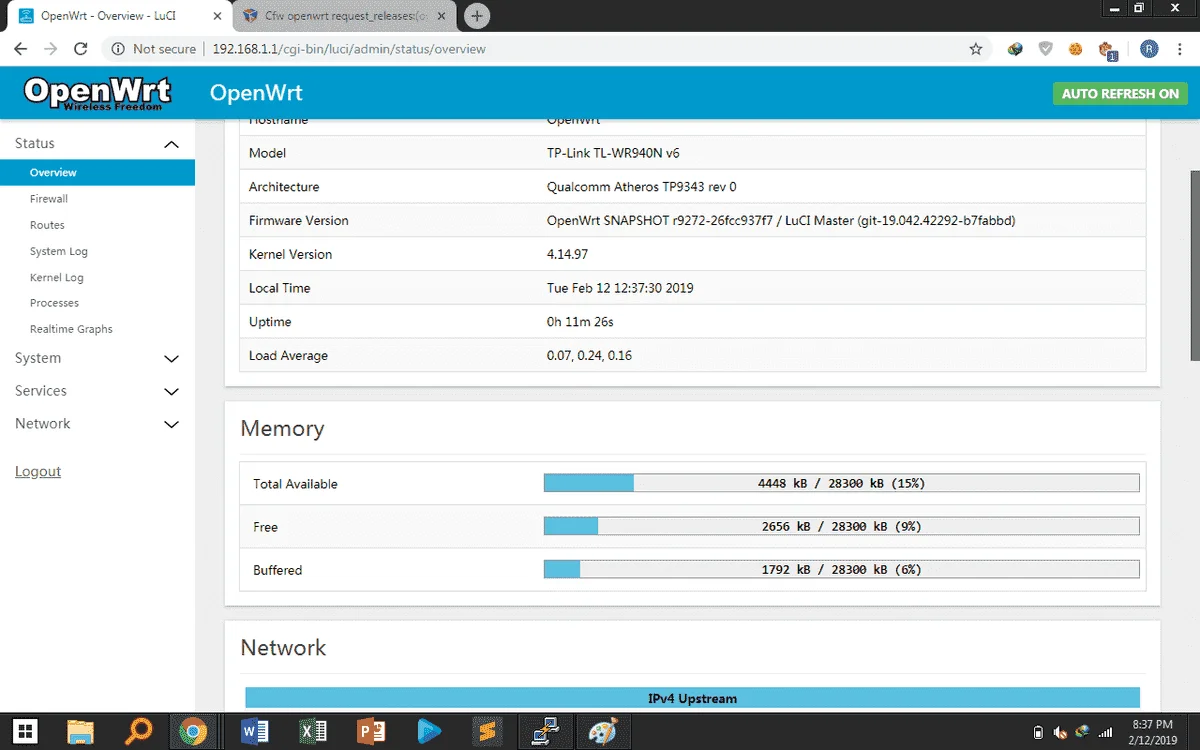
Task: Open a new browser tab
Action: pyautogui.click(x=477, y=16)
